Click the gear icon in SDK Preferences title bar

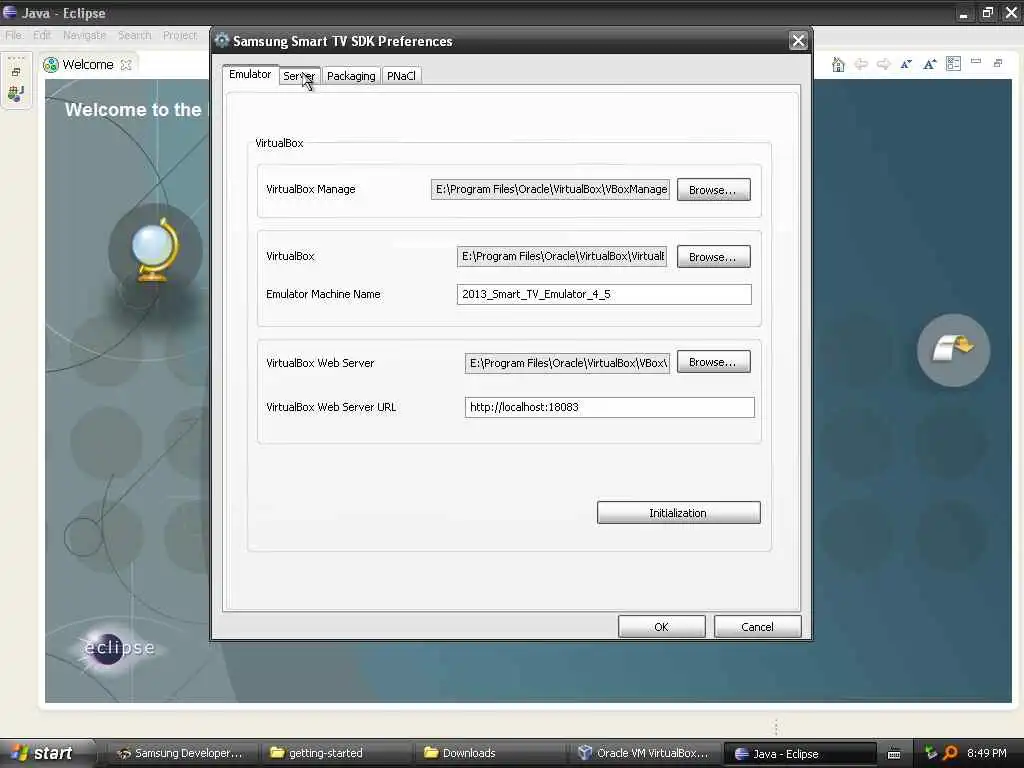pyautogui.click(x=222, y=40)
